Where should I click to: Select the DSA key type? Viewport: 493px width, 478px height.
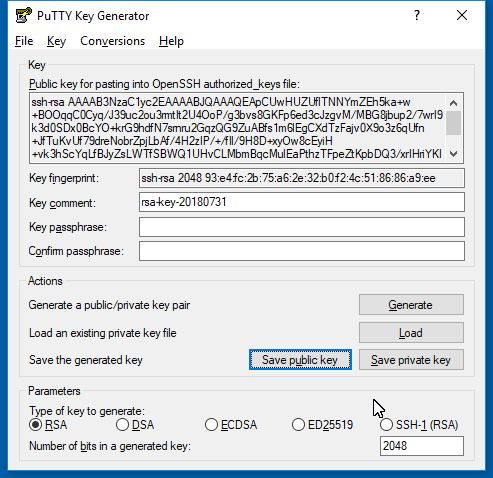(135, 425)
